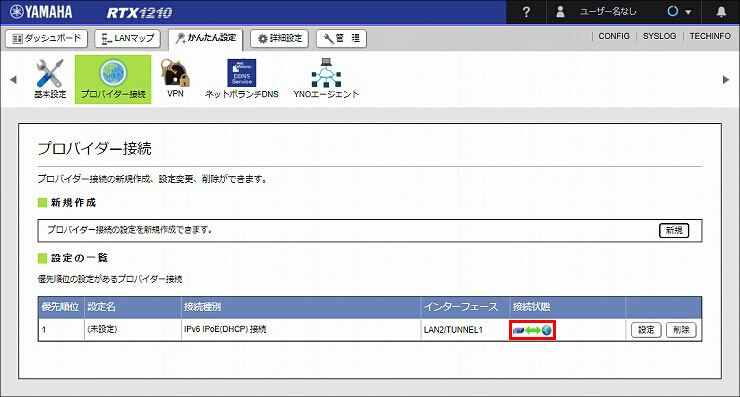Click the 設定名 column header

tap(133, 307)
